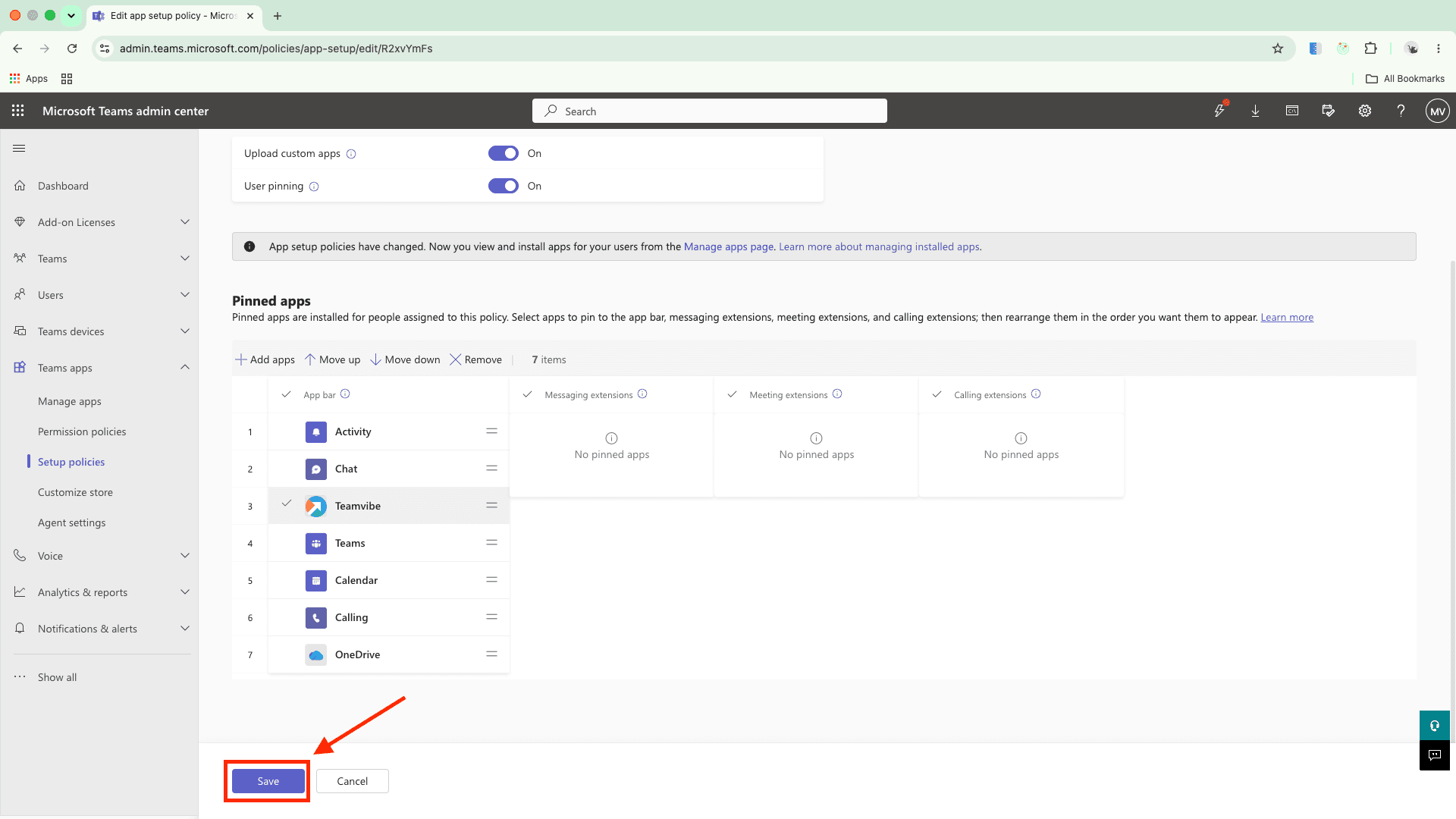This screenshot has width=1456, height=819.
Task: Open Manage apps in sidebar
Action: click(x=70, y=402)
